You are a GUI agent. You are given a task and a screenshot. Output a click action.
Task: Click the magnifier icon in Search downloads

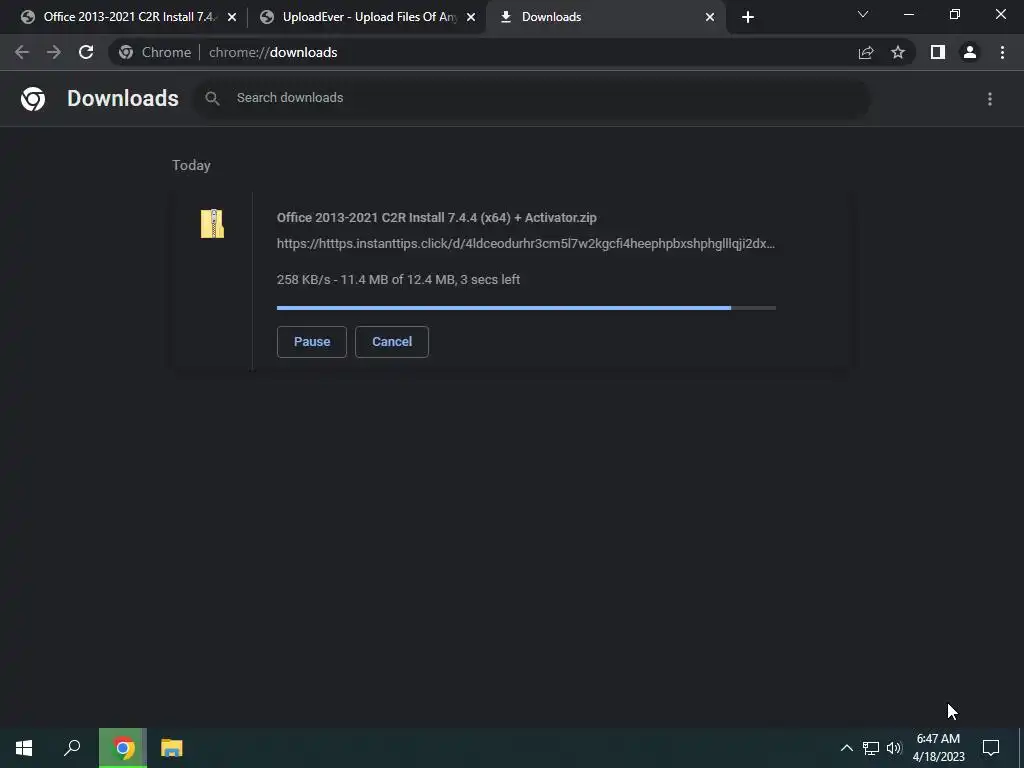(x=212, y=98)
